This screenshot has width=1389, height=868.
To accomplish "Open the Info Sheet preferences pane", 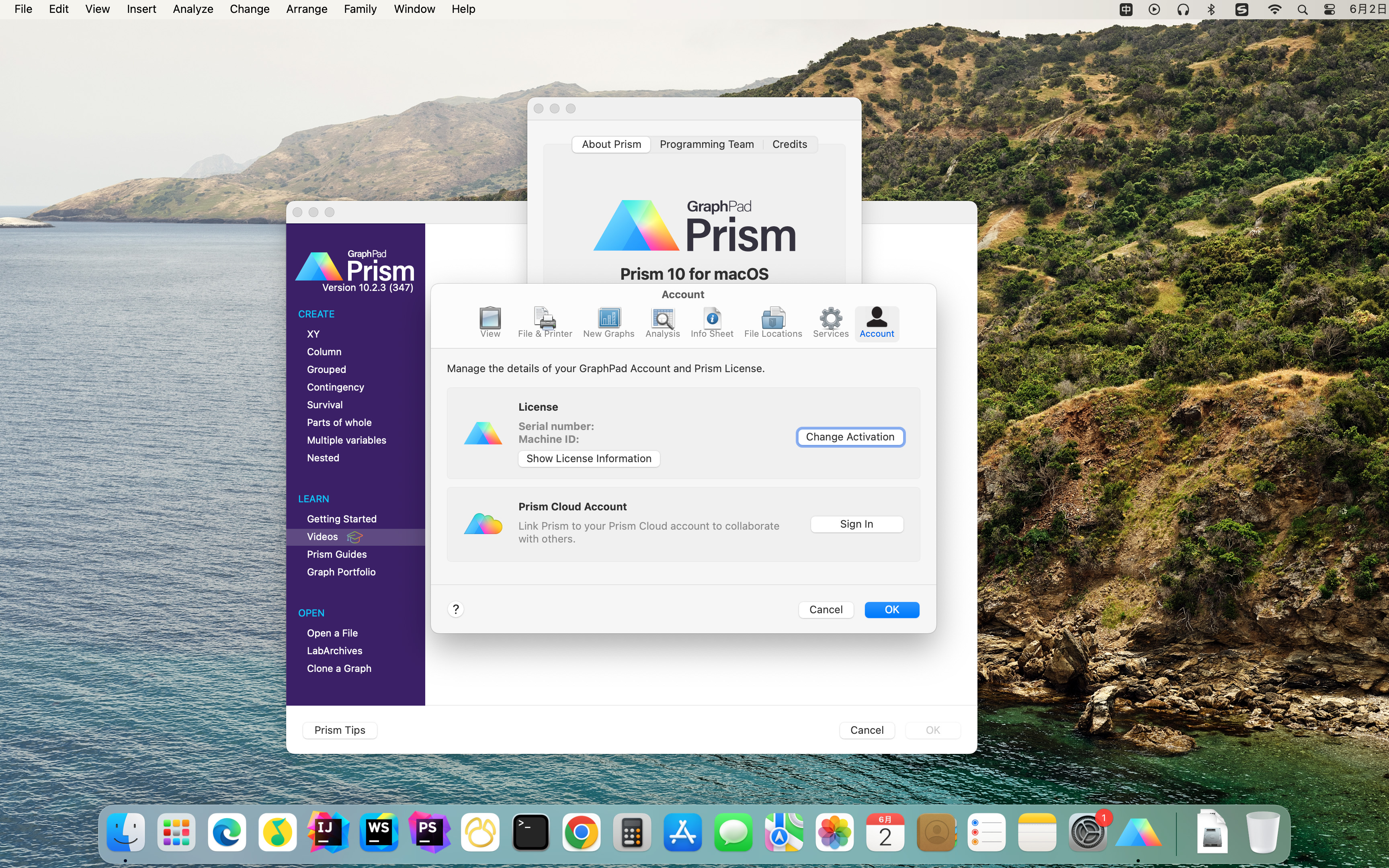I will 712,323.
